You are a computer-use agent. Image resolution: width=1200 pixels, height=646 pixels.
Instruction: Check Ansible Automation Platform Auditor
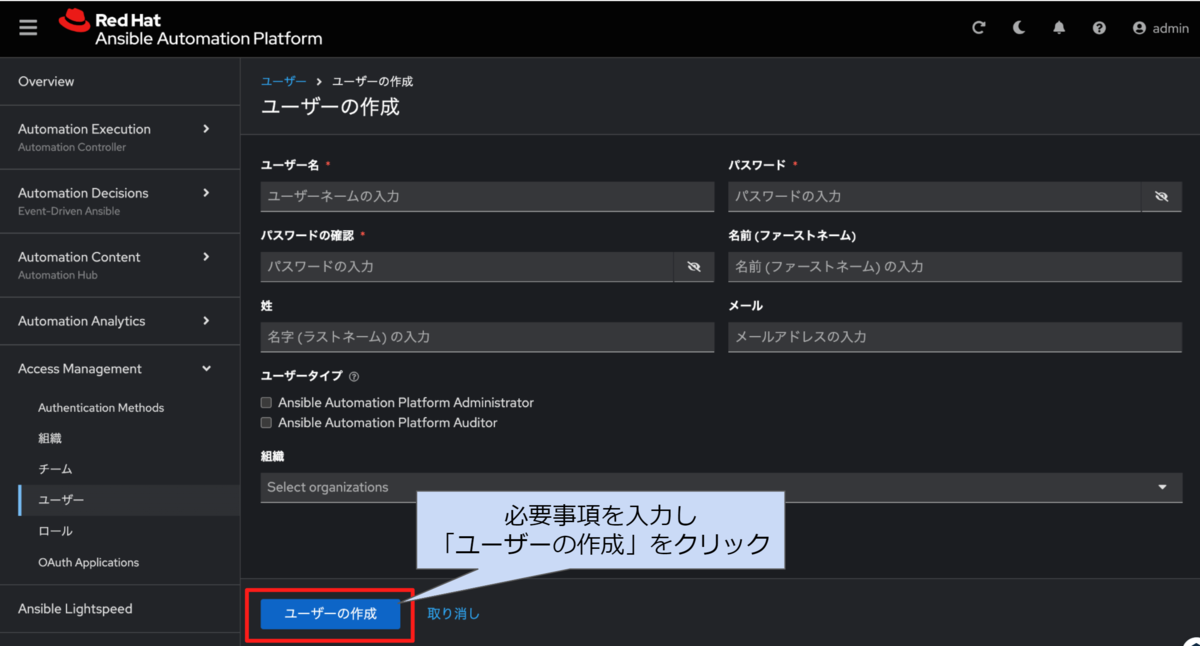click(x=266, y=423)
